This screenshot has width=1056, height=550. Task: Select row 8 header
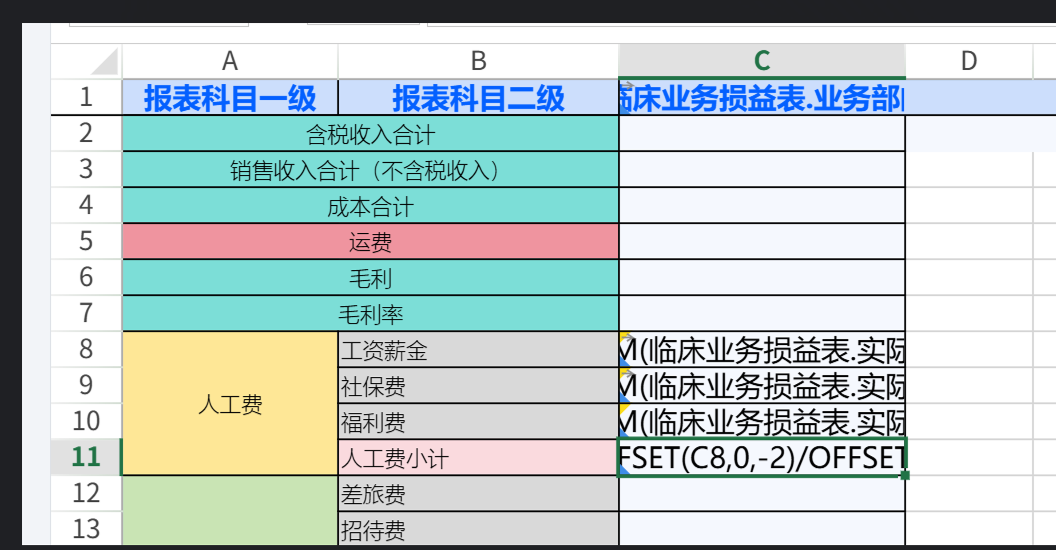(x=86, y=349)
